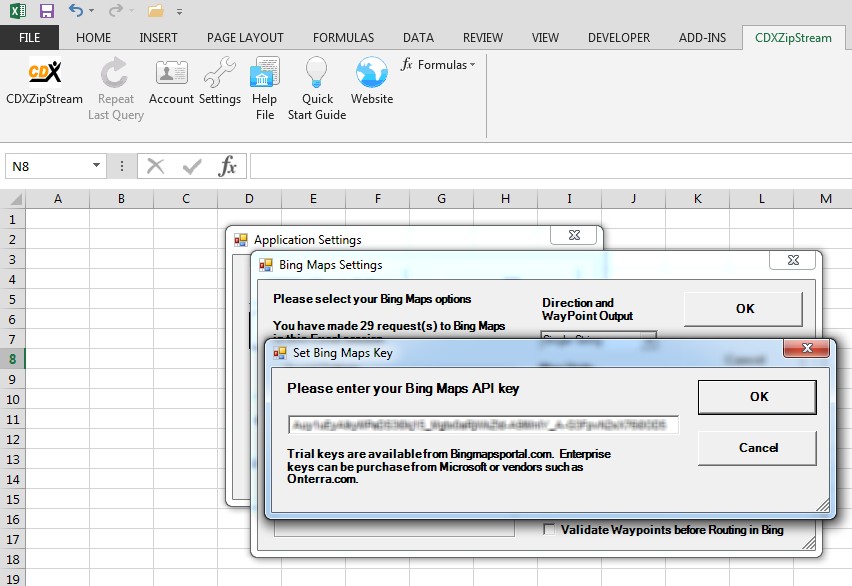The image size is (852, 586).
Task: Go to the PAGE LAYOUT tab
Action: pos(245,38)
